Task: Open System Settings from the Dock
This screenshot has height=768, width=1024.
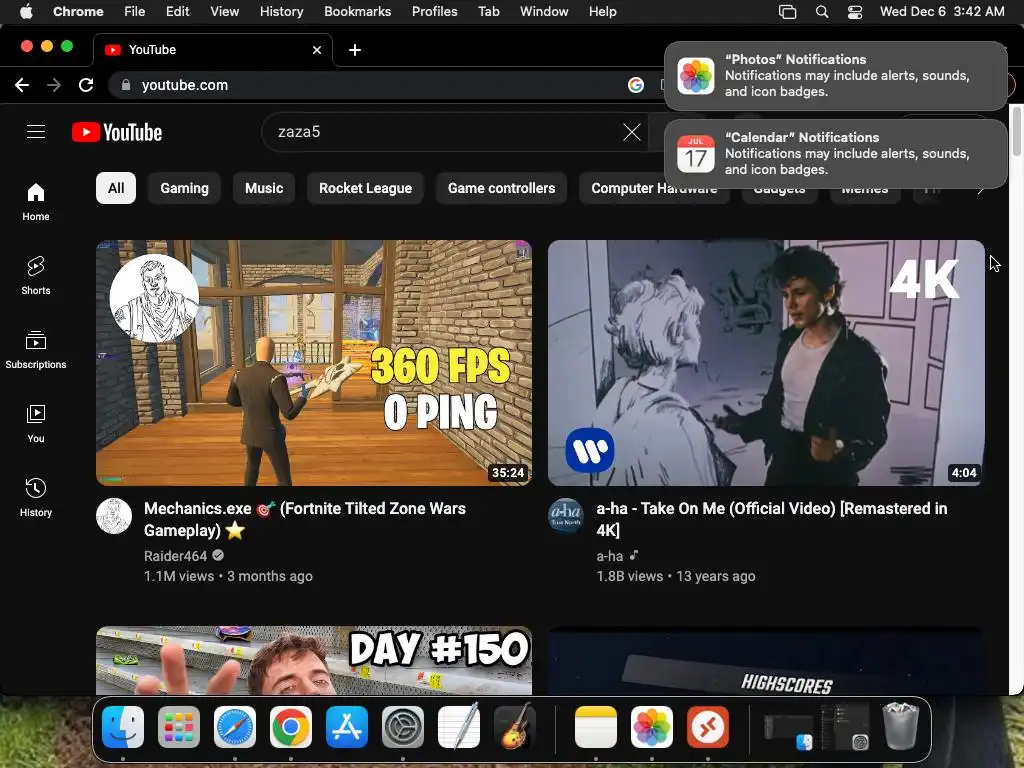Action: (x=403, y=727)
